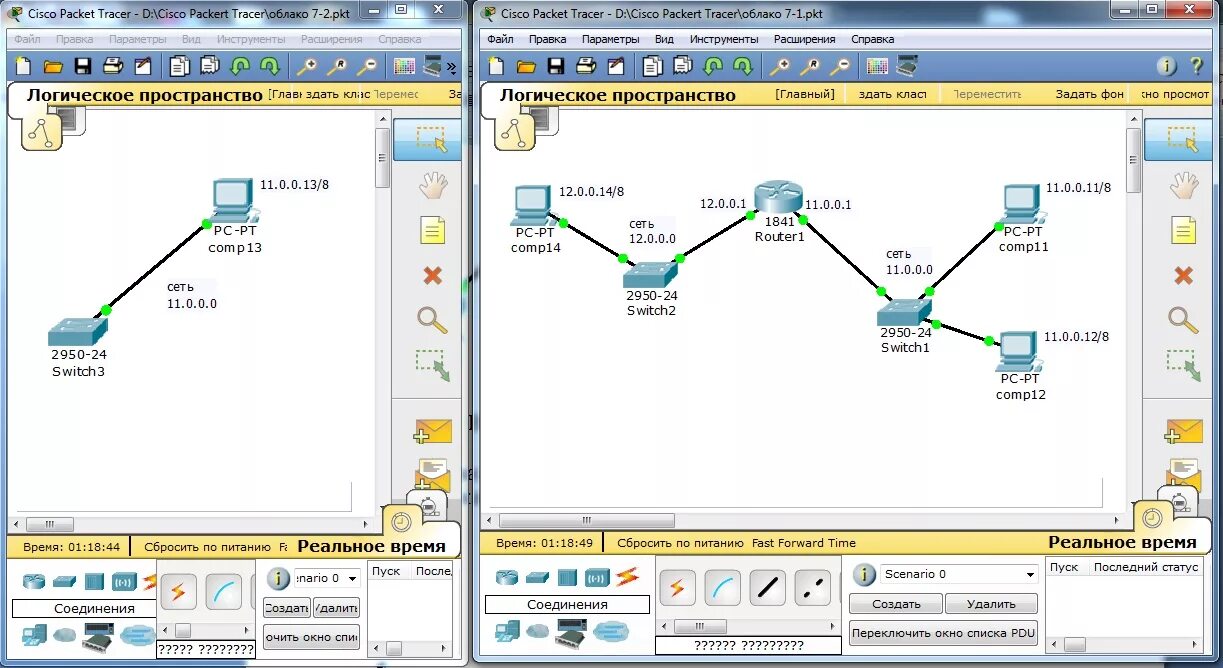The height and width of the screenshot is (668, 1223).
Task: Expand toolbar overflow chevron in облако 7-2 window
Action: tap(451, 67)
